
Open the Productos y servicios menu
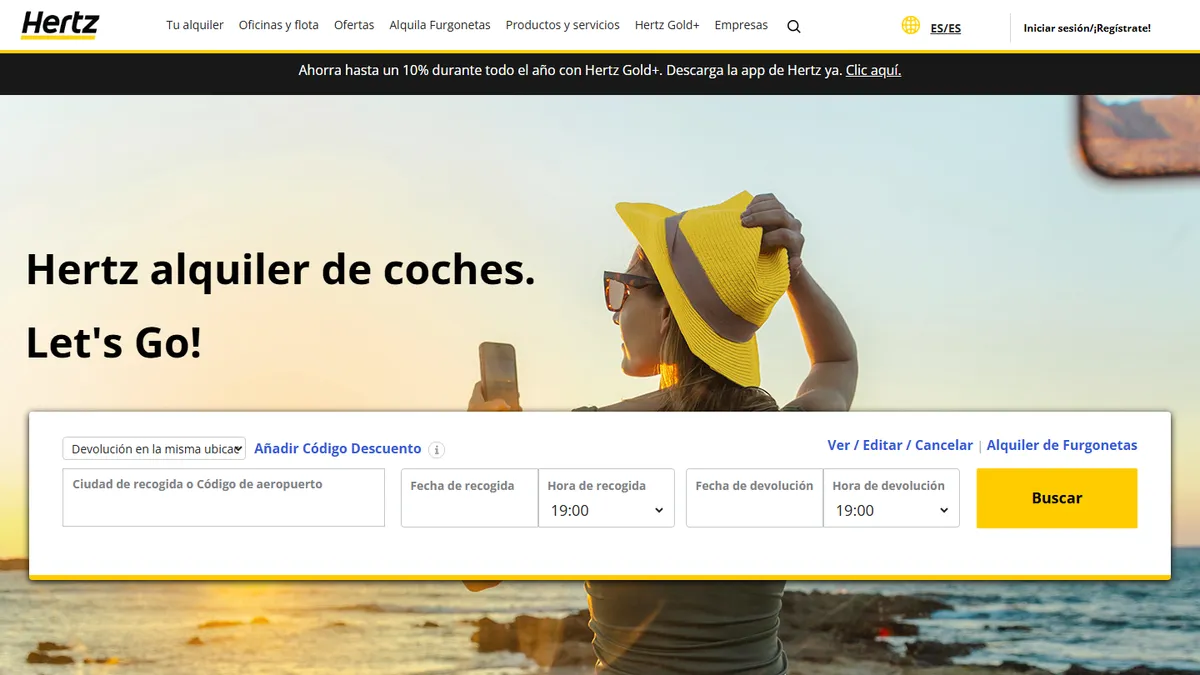tap(563, 25)
